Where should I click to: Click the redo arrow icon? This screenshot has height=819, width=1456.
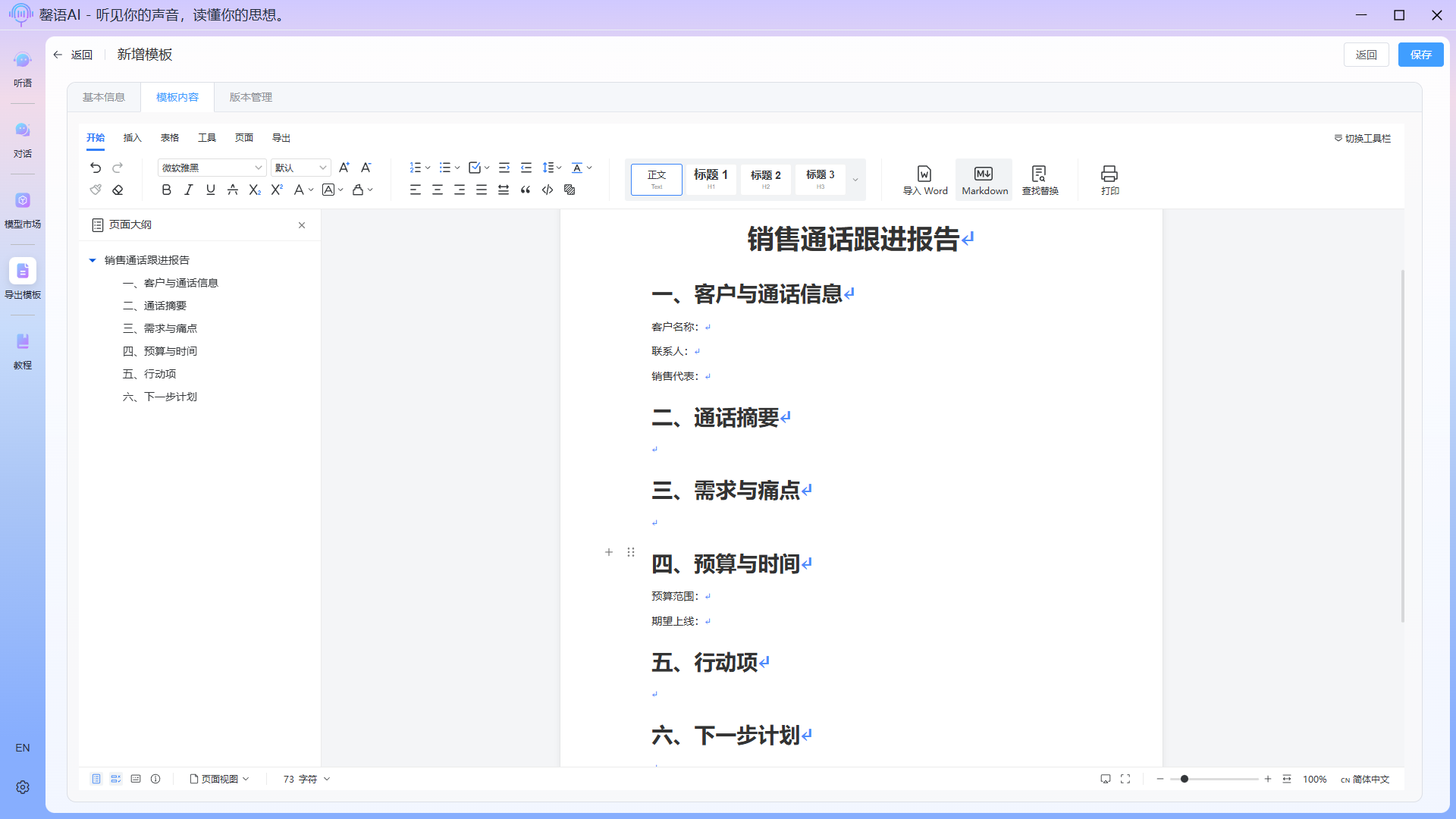[x=118, y=168]
